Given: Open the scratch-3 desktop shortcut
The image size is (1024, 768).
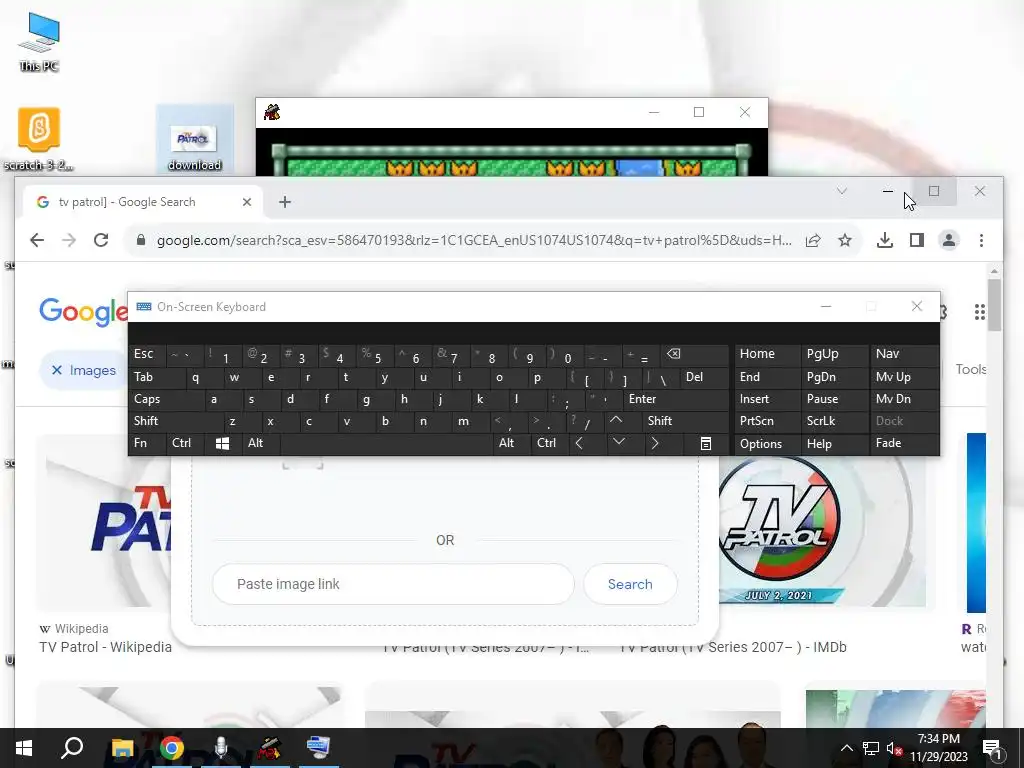Looking at the screenshot, I should click(39, 138).
